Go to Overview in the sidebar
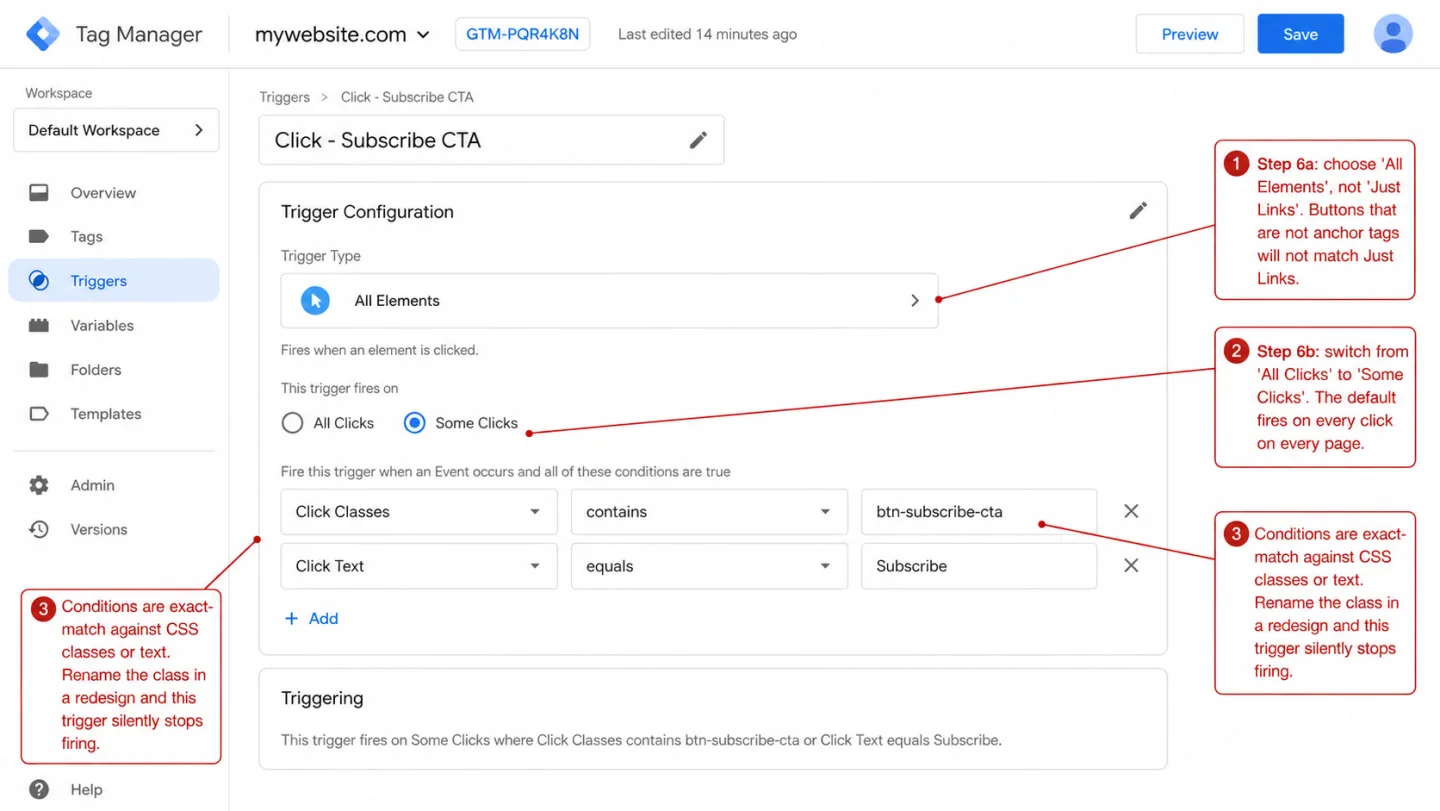1440x811 pixels. tap(103, 193)
